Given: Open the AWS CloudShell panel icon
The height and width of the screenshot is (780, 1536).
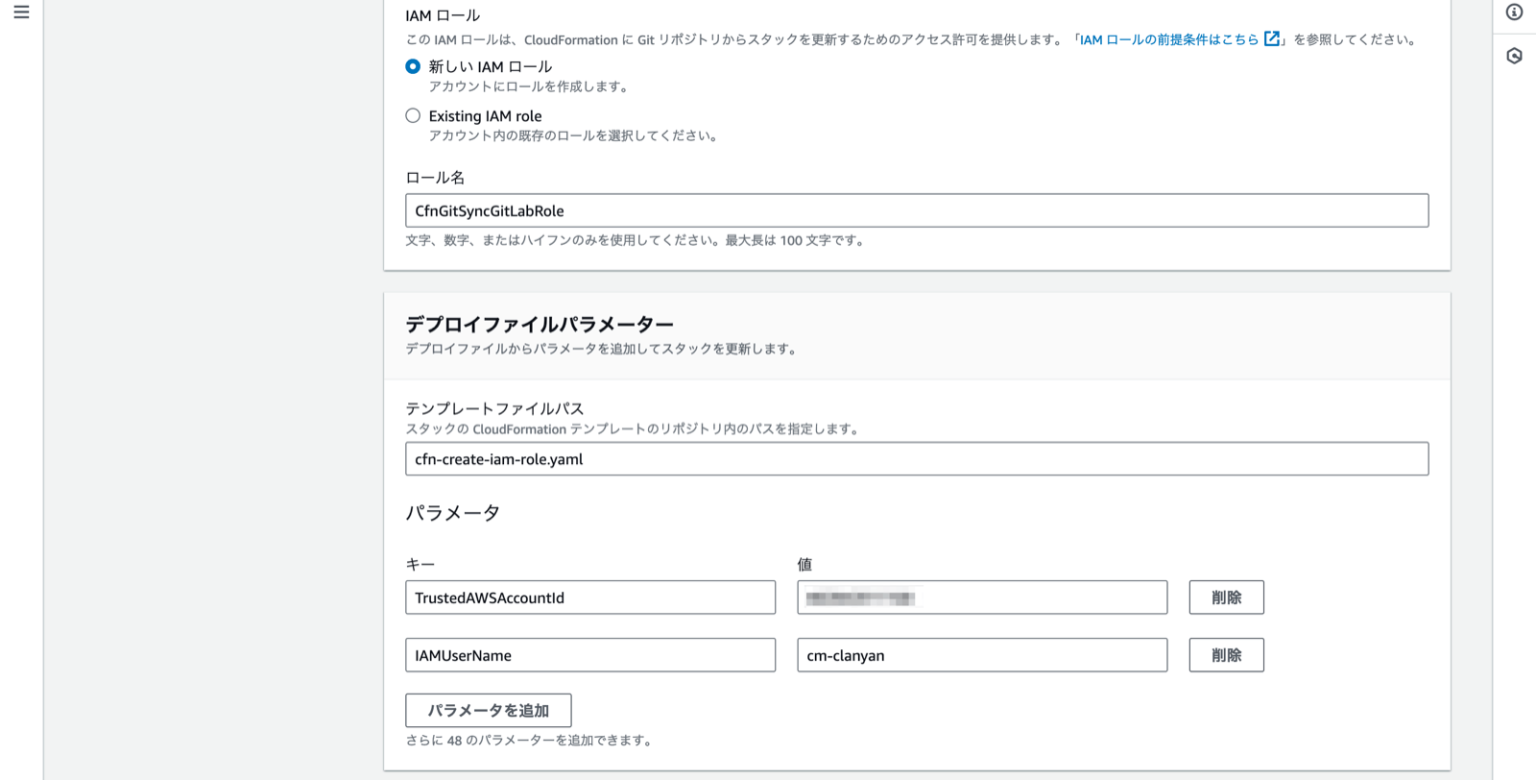Looking at the screenshot, I should pyautogui.click(x=1513, y=55).
